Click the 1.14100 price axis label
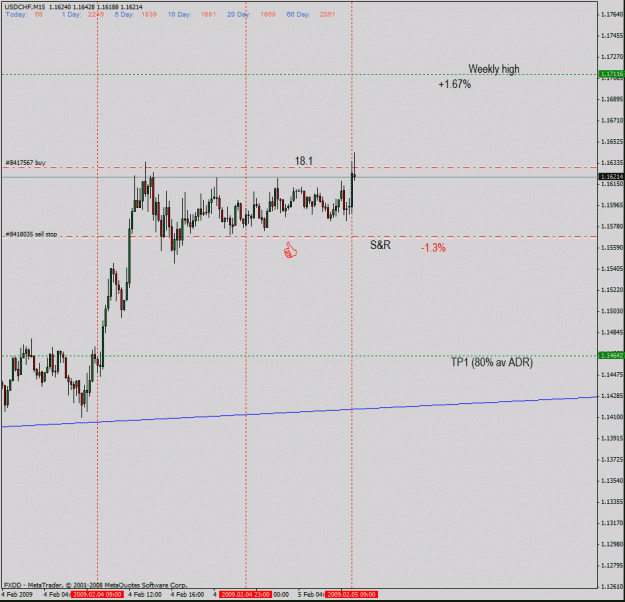Viewport: 625px width, 602px height. 612,417
